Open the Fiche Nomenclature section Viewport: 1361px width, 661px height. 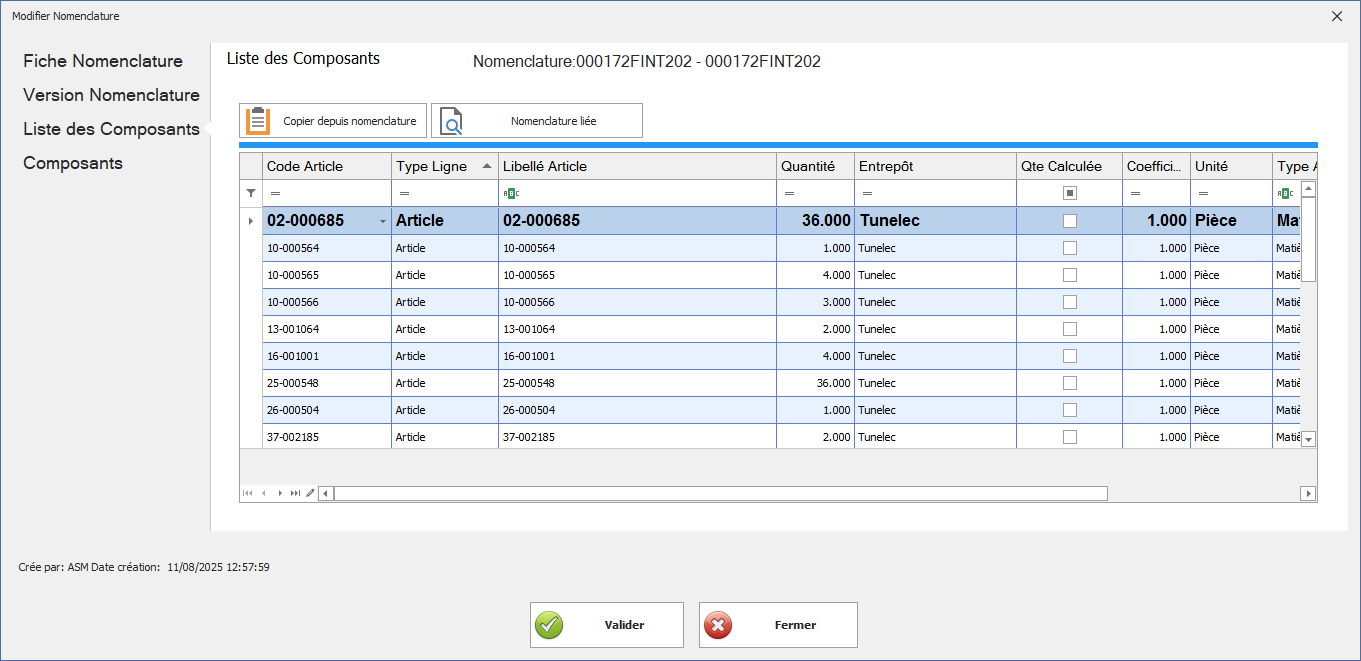pos(103,61)
